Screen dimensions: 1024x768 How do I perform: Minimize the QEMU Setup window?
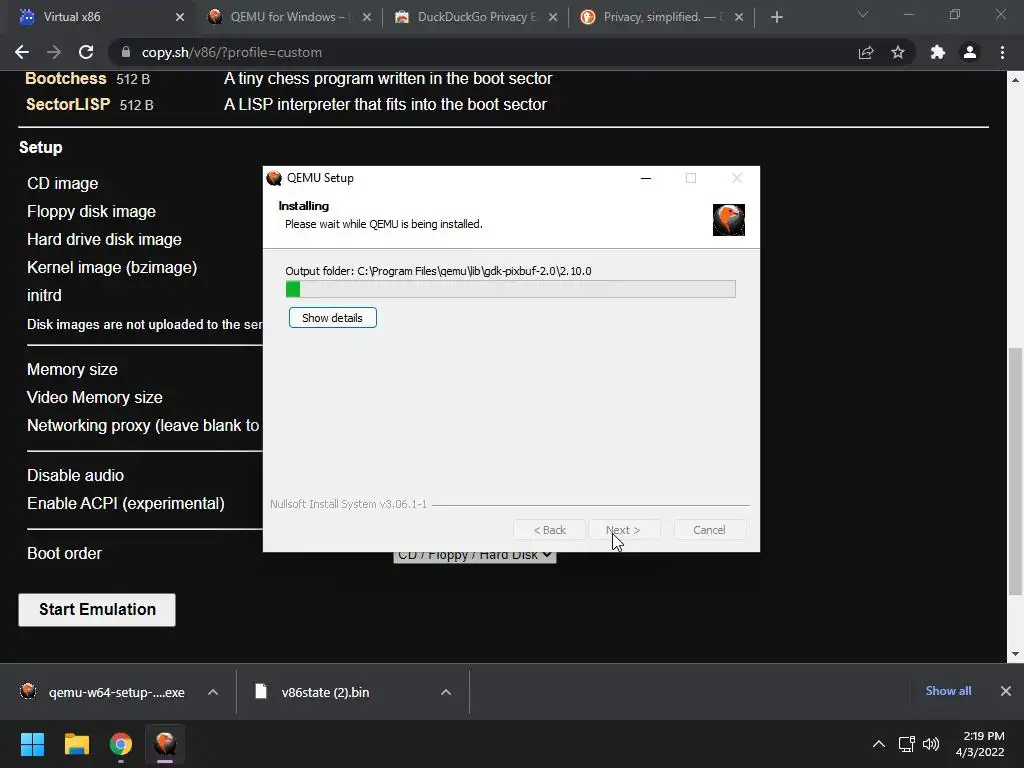pyautogui.click(x=646, y=178)
